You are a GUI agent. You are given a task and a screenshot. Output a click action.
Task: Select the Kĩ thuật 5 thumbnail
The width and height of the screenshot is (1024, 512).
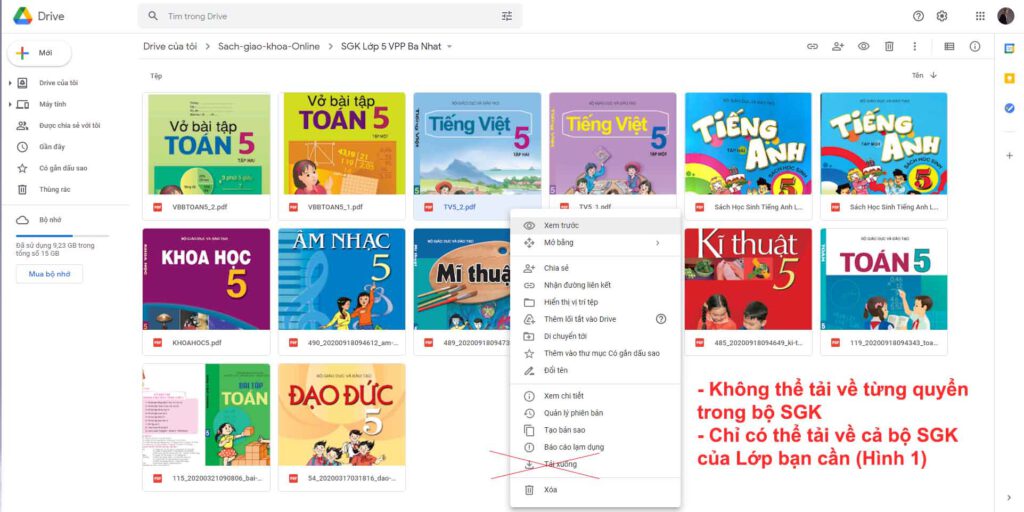click(748, 279)
